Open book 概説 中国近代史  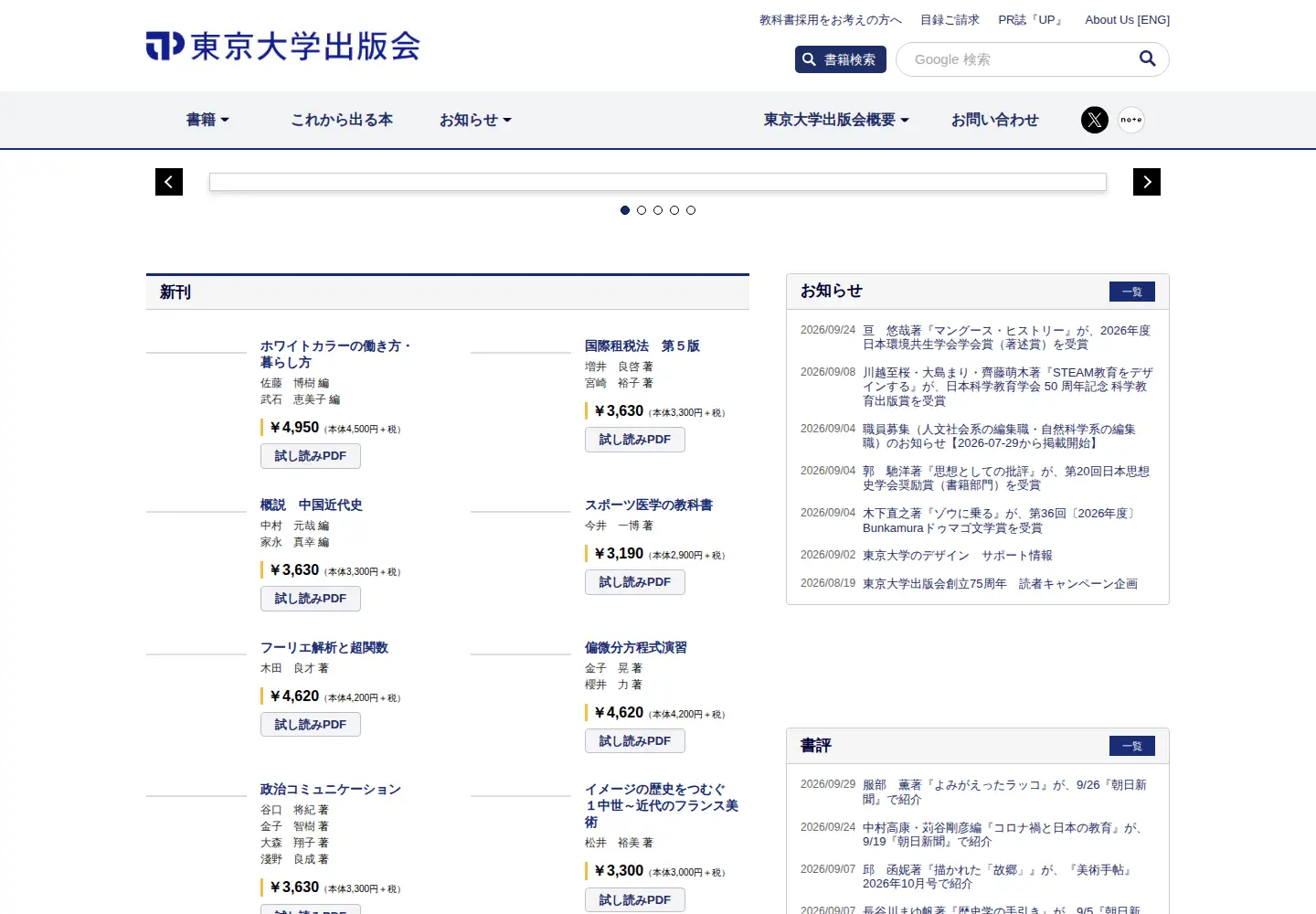tap(312, 505)
